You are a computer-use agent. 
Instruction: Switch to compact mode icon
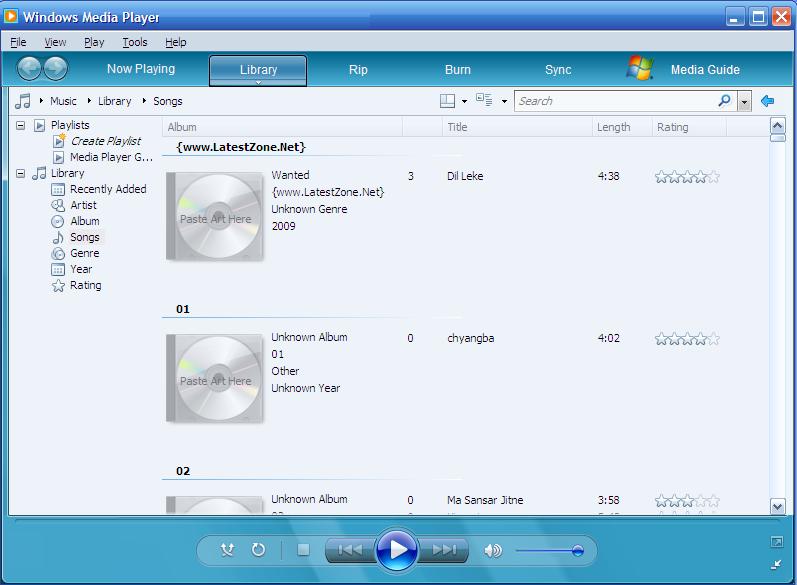tap(777, 564)
